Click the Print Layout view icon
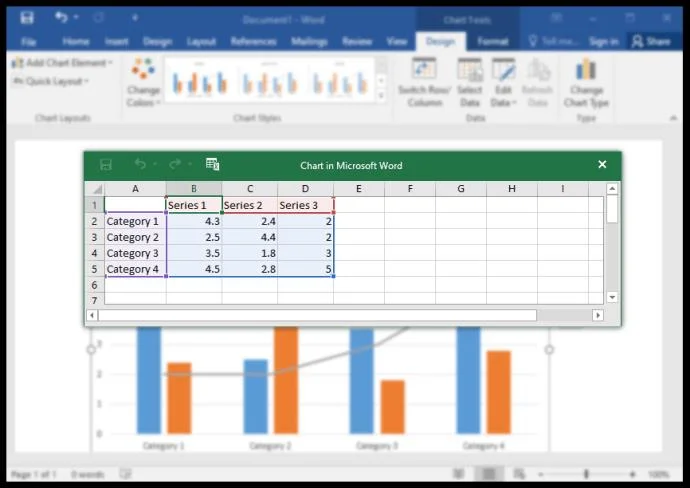 pos(488,474)
